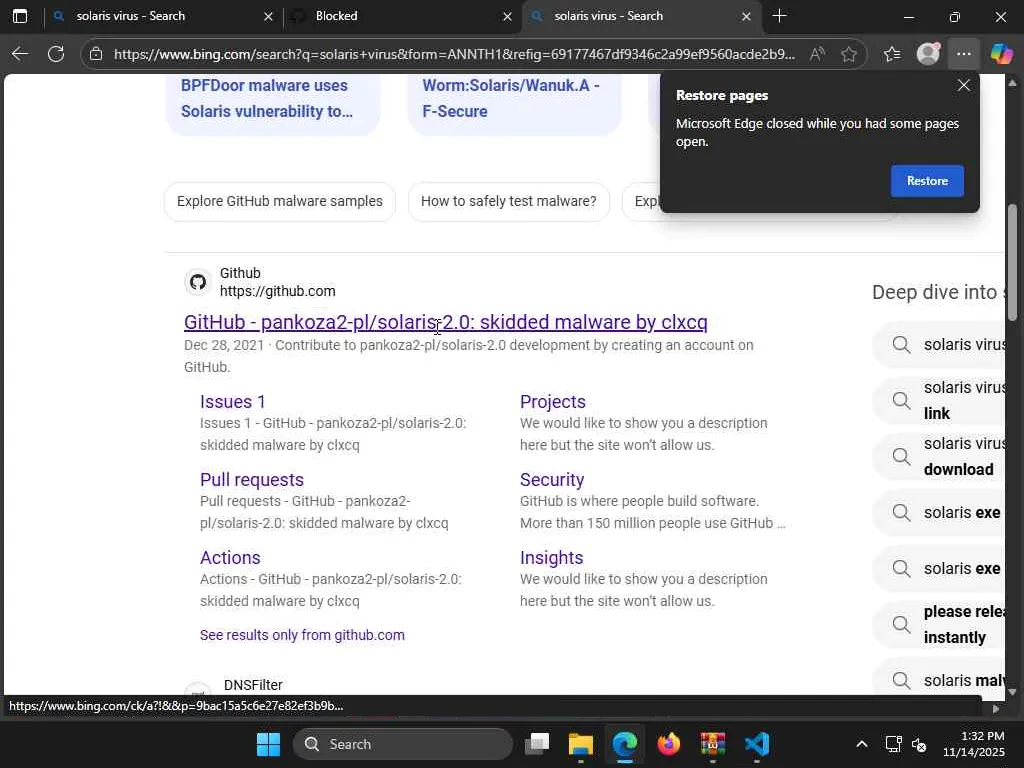Go back with the back arrow
1024x768 pixels.
click(20, 54)
